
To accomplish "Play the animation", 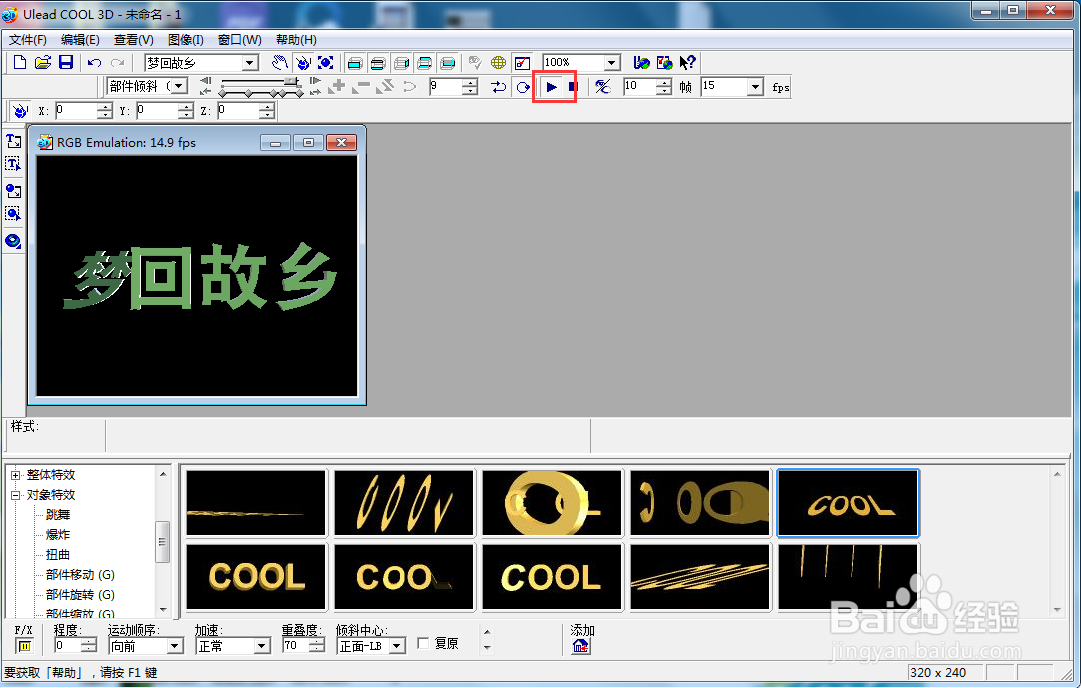I will pos(552,87).
